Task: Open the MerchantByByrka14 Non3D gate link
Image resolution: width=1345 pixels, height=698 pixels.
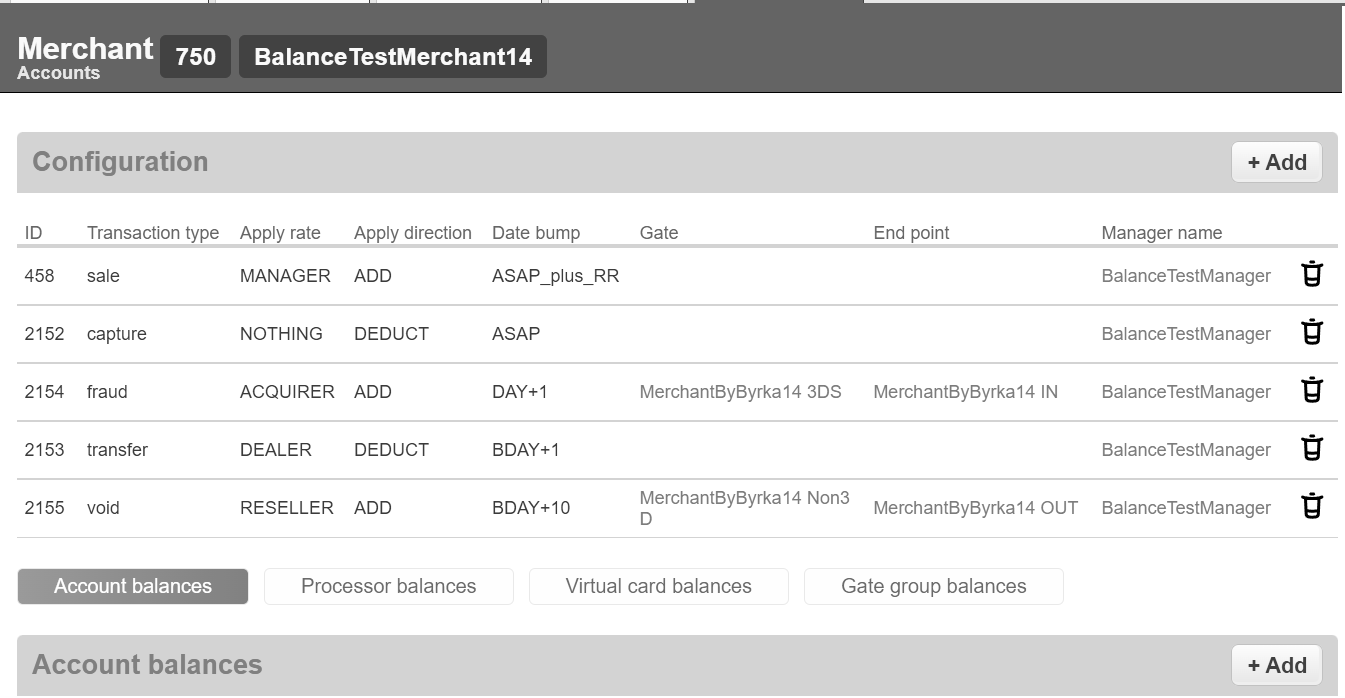Action: click(x=744, y=498)
